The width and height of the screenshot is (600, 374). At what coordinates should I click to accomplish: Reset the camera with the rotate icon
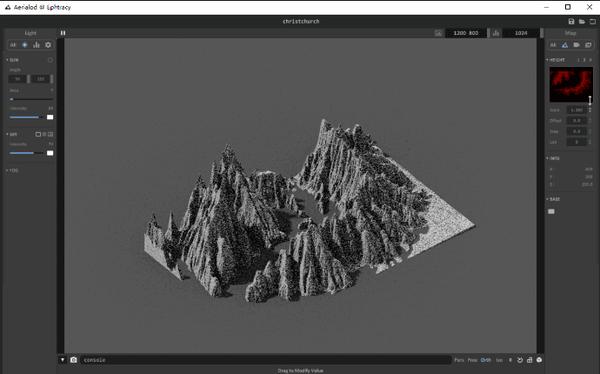pos(520,360)
